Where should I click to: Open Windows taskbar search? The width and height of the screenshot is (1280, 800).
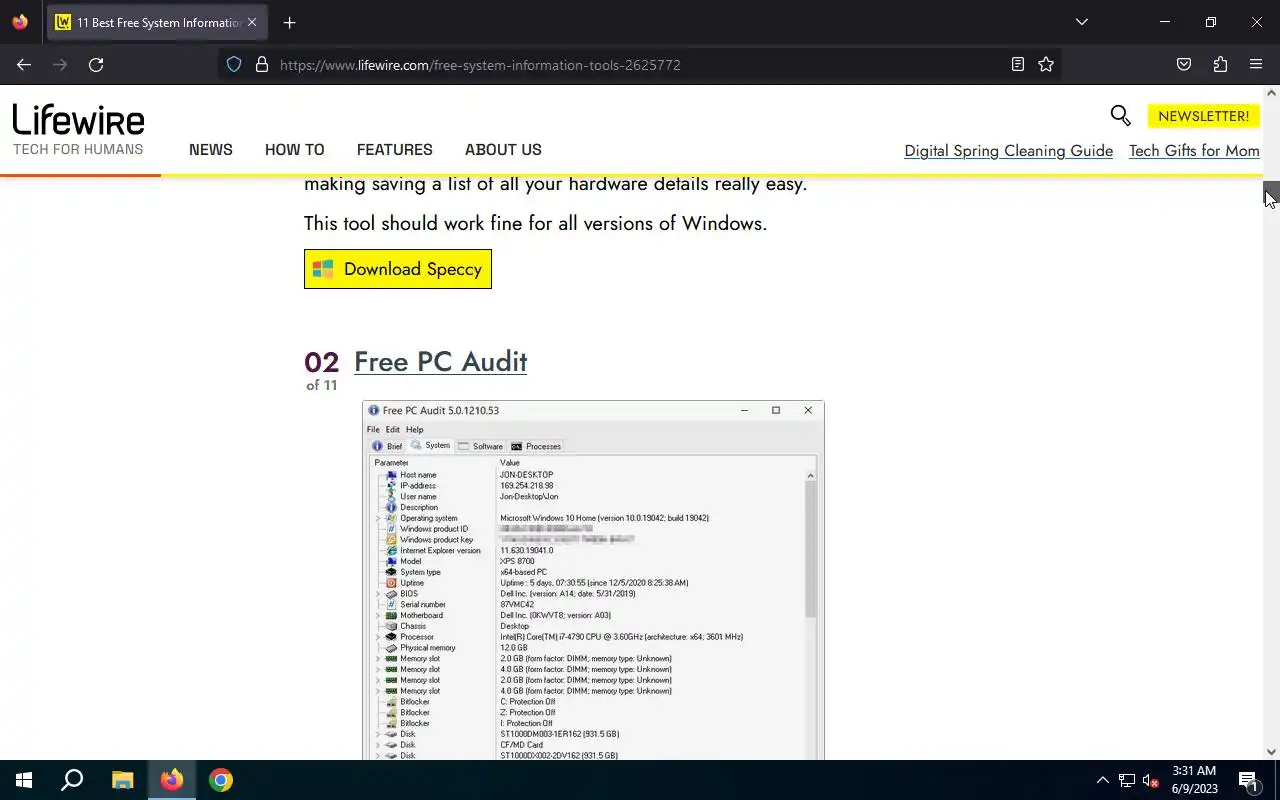[x=72, y=780]
